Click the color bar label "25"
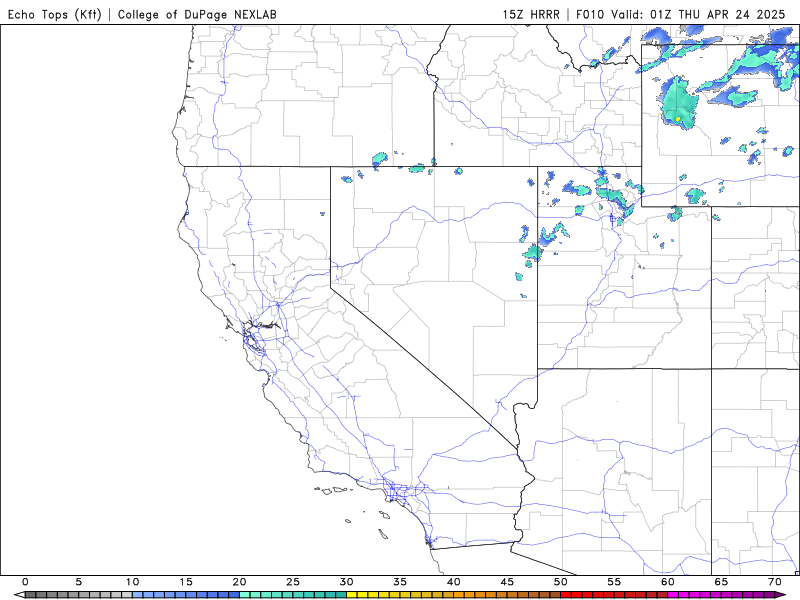The image size is (800, 600). coord(293,582)
